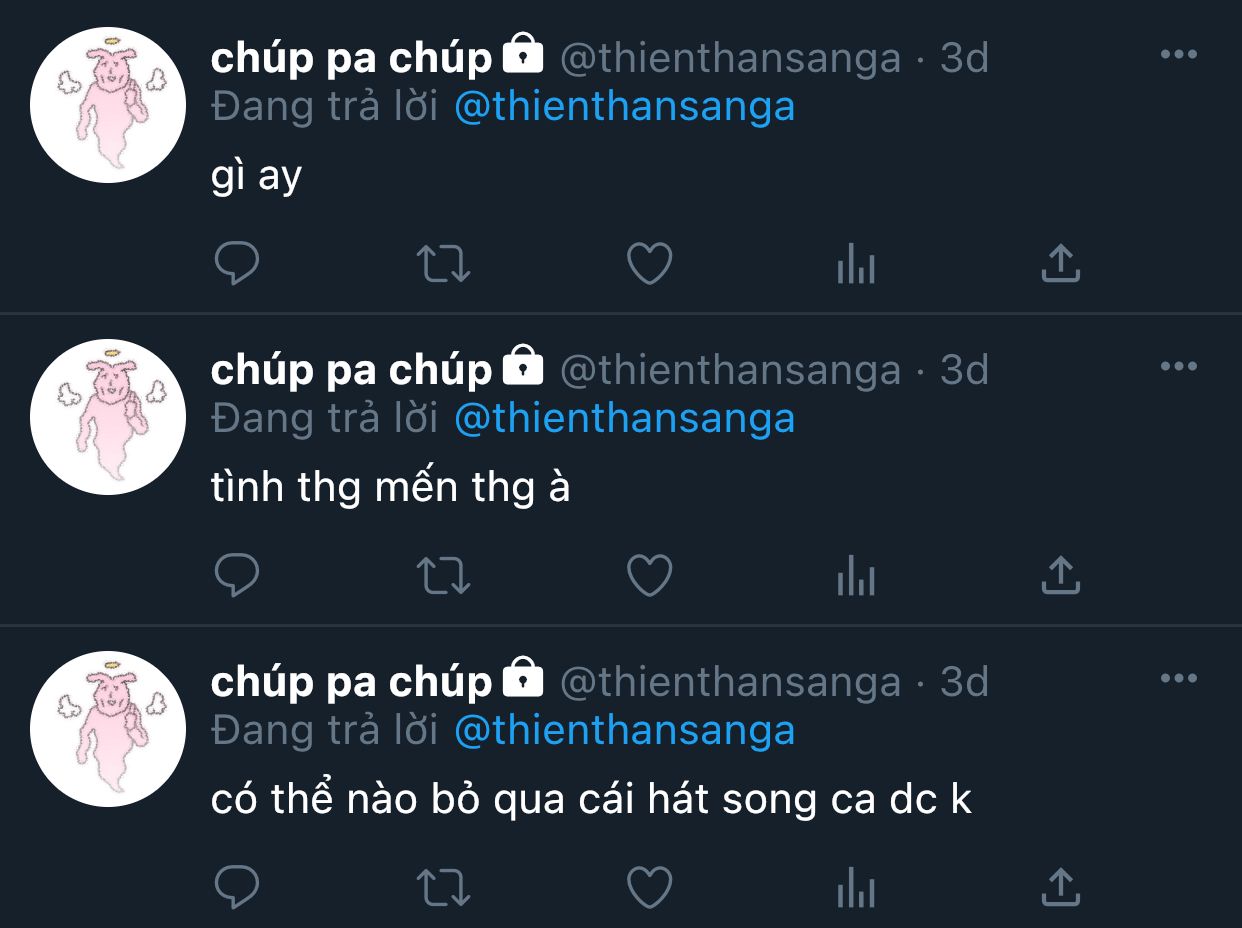1242x928 pixels.
Task: Open more options on "hát song ca" tweet
Action: (1178, 679)
